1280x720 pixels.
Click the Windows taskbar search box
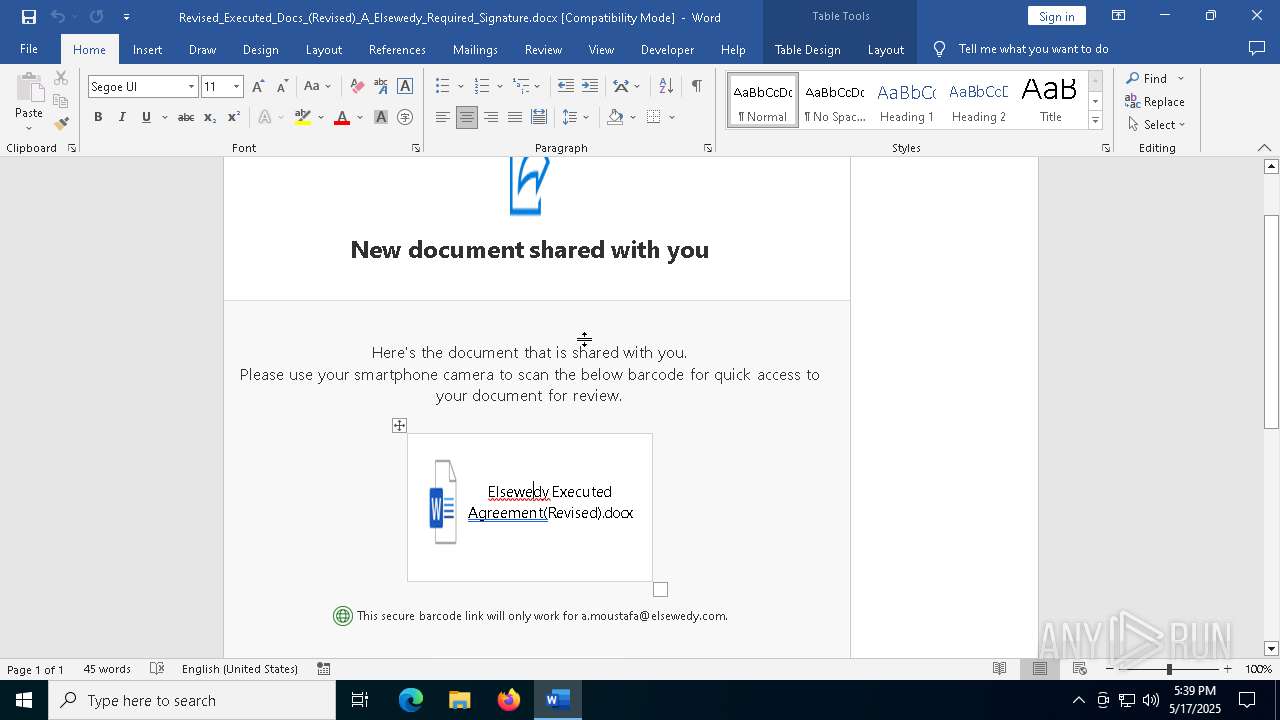click(x=192, y=700)
